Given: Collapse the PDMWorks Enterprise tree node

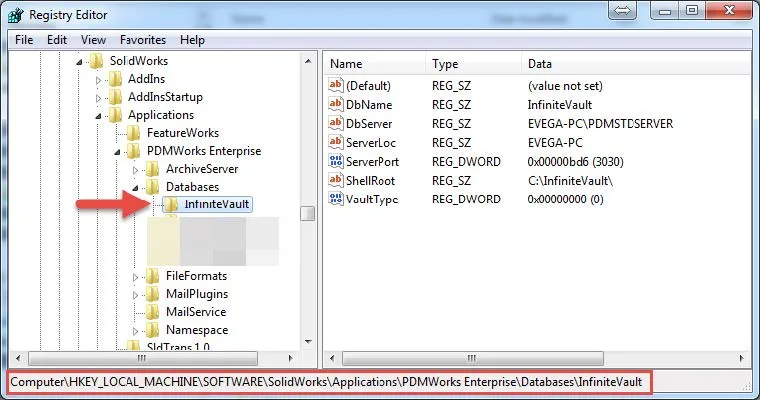Looking at the screenshot, I should [x=117, y=152].
